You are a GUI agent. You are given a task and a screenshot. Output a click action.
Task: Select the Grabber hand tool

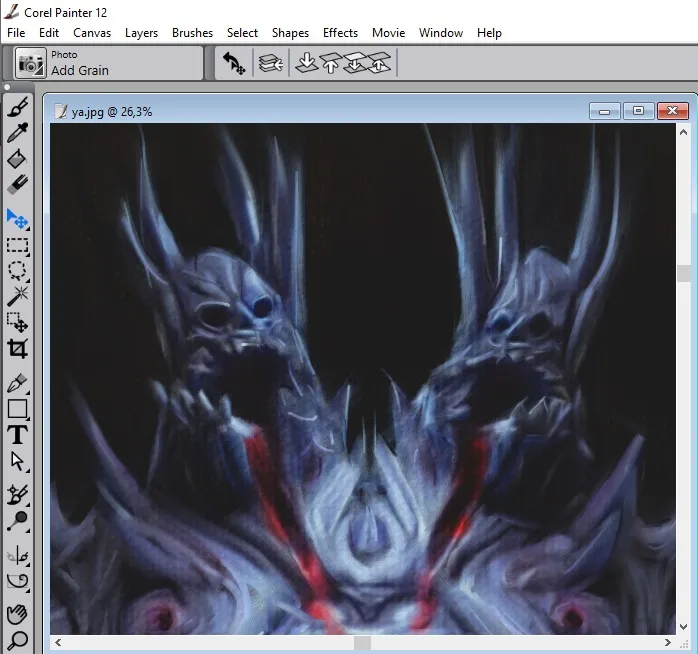18,614
